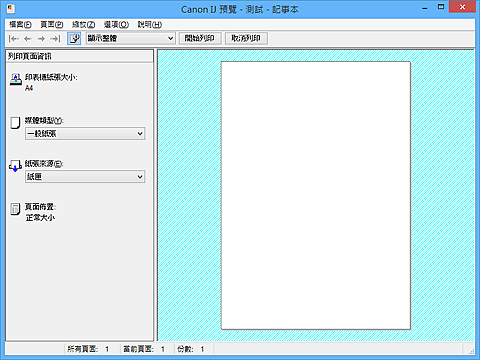Click the 頁面佈置 label

tap(40, 207)
